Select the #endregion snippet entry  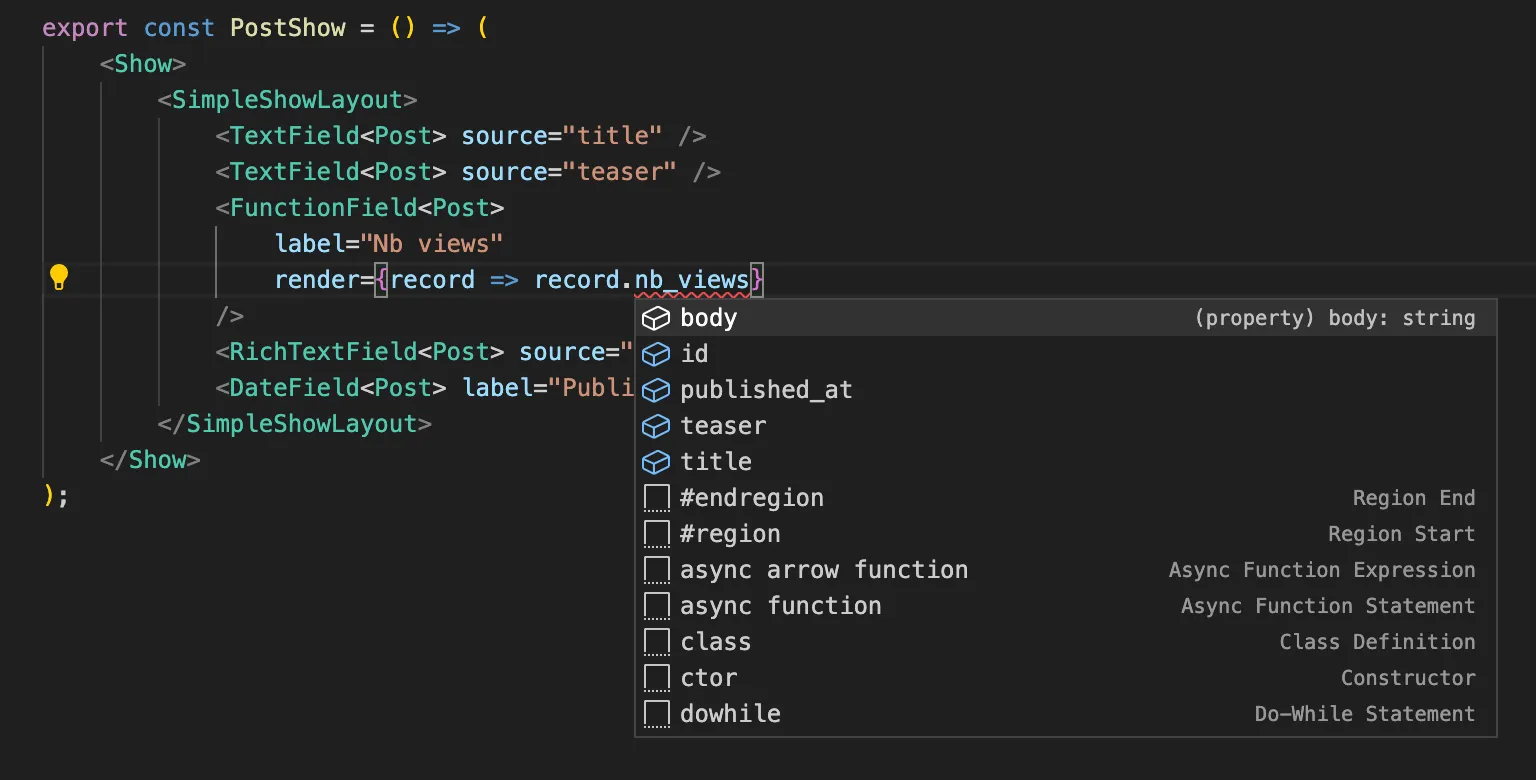(752, 497)
